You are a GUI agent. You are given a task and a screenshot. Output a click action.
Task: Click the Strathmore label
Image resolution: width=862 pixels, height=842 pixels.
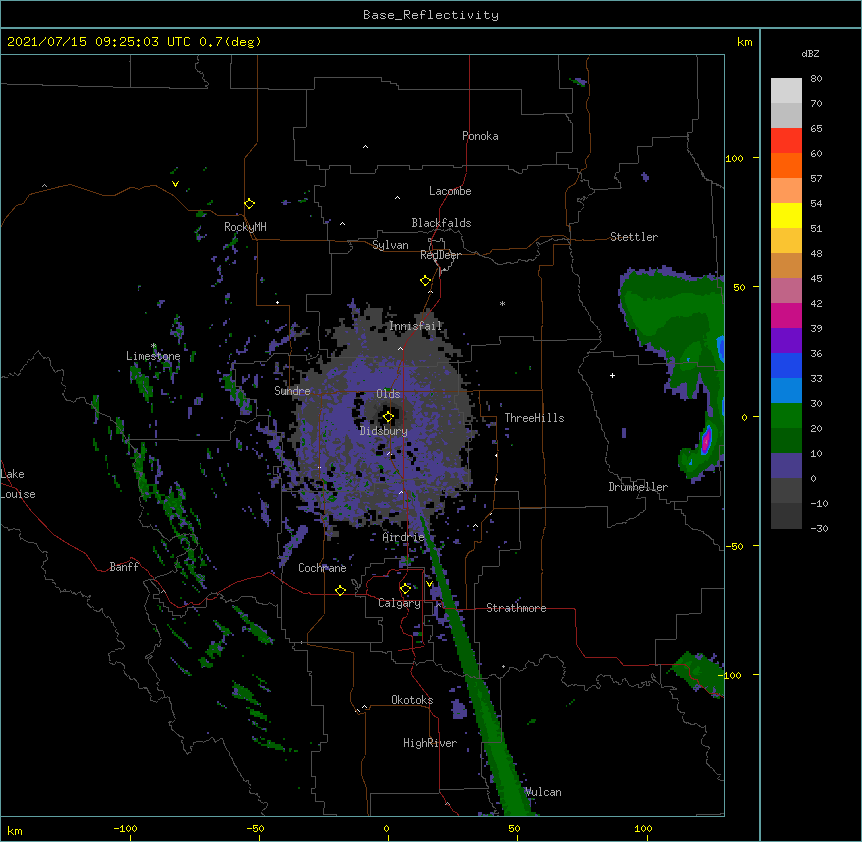click(x=516, y=608)
